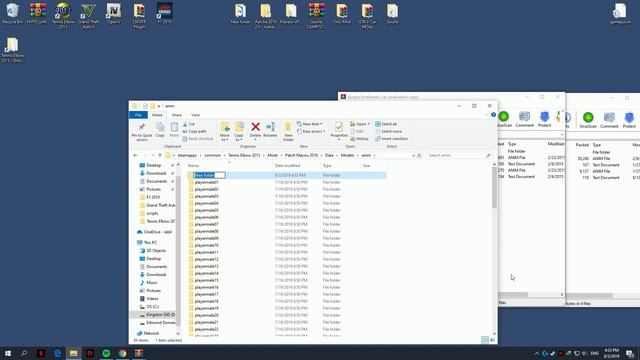Click the Paste shortcut command
640x360 pixels.
(x=198, y=139)
